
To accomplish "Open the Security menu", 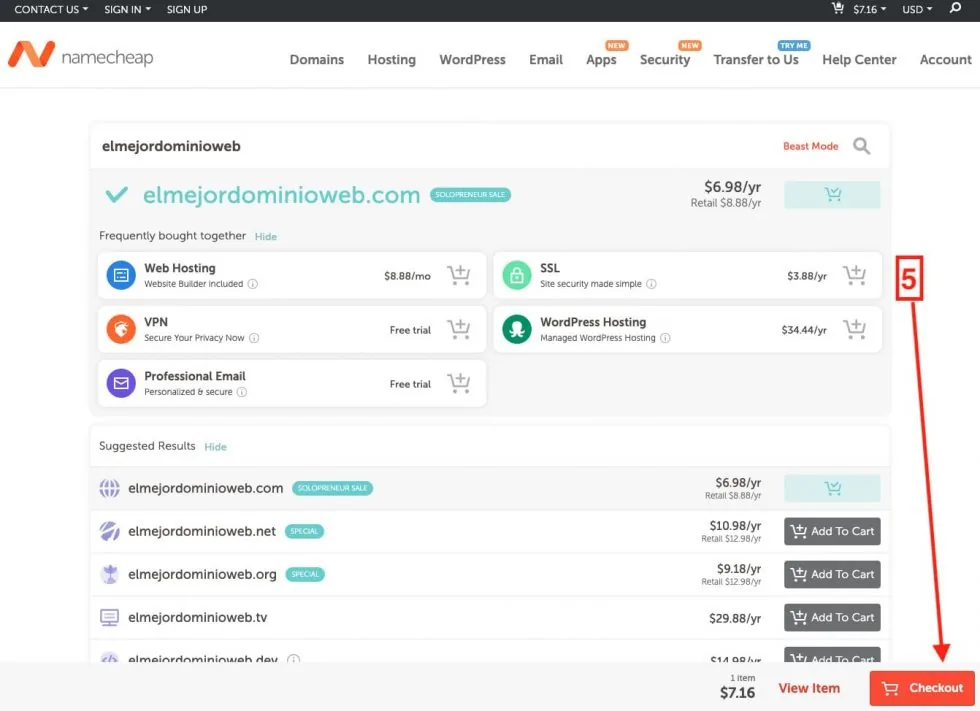I will coord(665,59).
